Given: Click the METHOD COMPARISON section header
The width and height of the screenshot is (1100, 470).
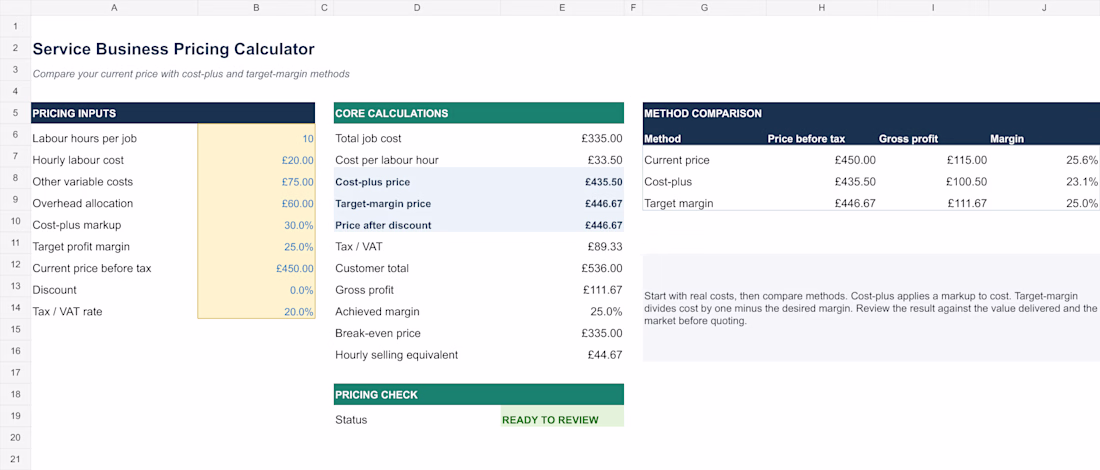Looking at the screenshot, I should coord(871,113).
